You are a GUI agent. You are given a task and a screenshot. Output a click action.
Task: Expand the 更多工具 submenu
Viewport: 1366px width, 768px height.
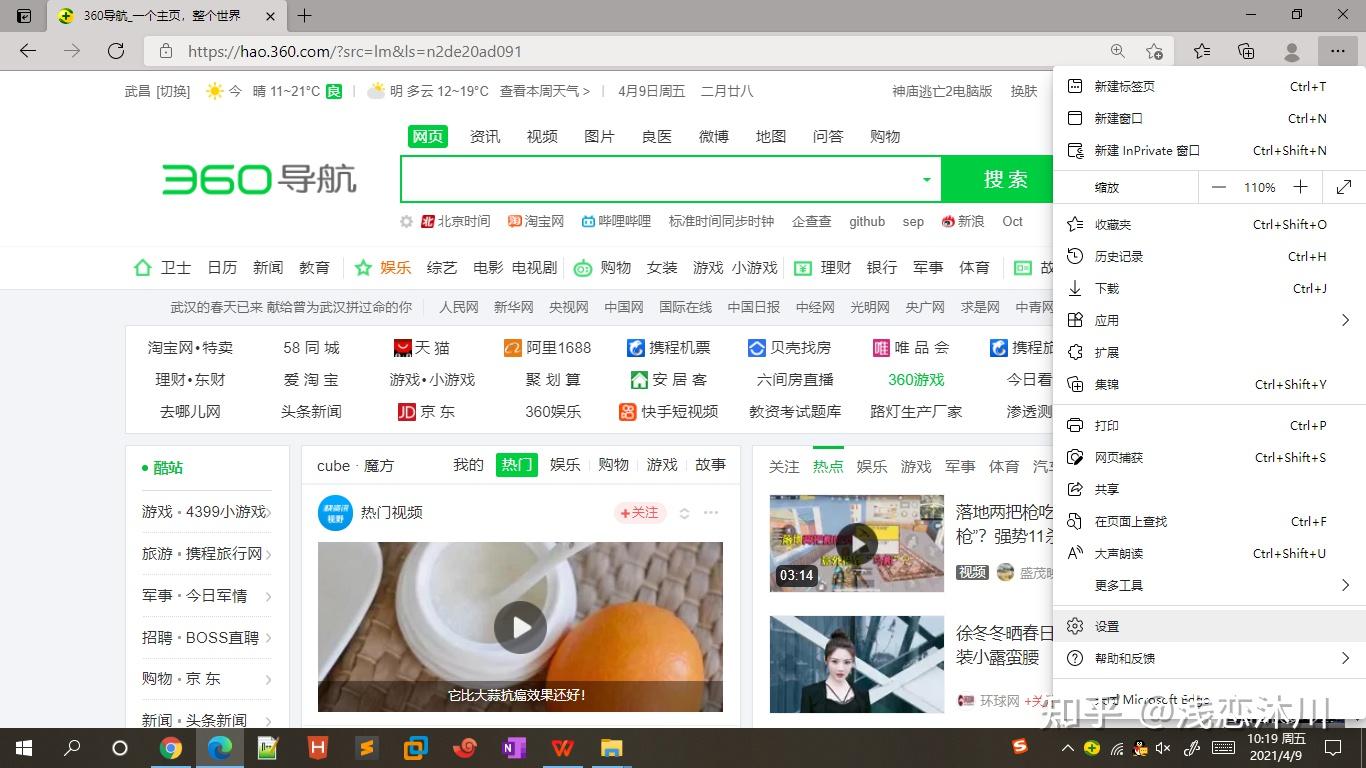coord(1210,586)
